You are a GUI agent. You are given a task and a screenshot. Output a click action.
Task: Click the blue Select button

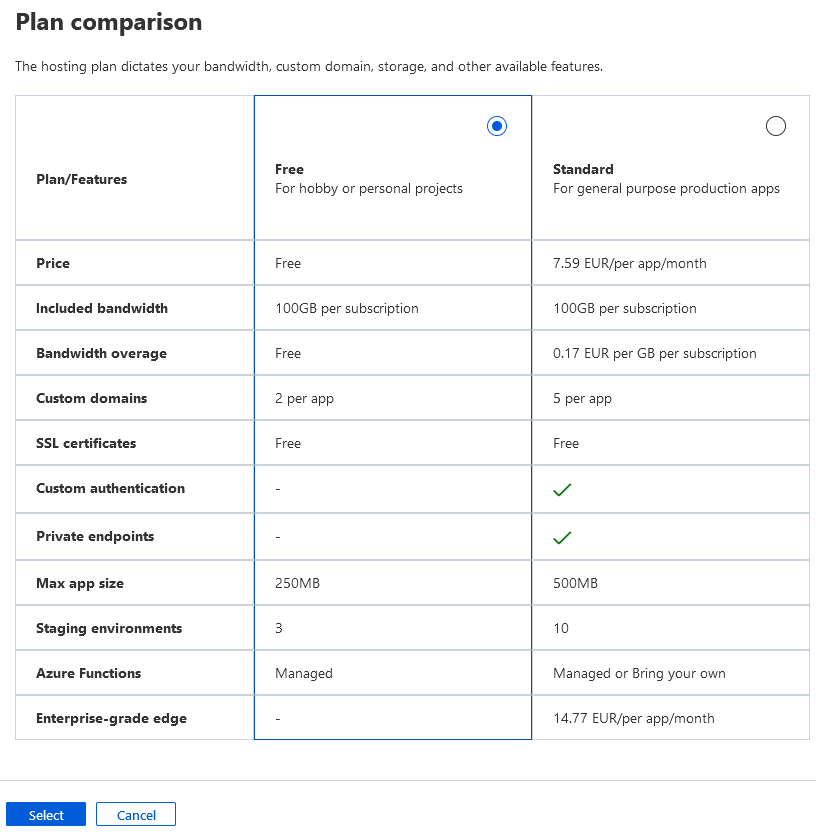pyautogui.click(x=46, y=815)
